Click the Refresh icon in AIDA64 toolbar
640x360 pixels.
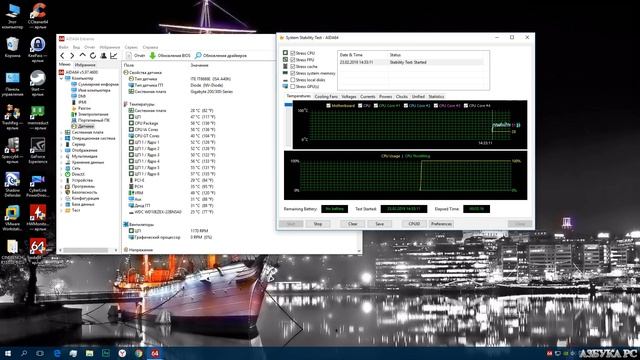tap(93, 56)
